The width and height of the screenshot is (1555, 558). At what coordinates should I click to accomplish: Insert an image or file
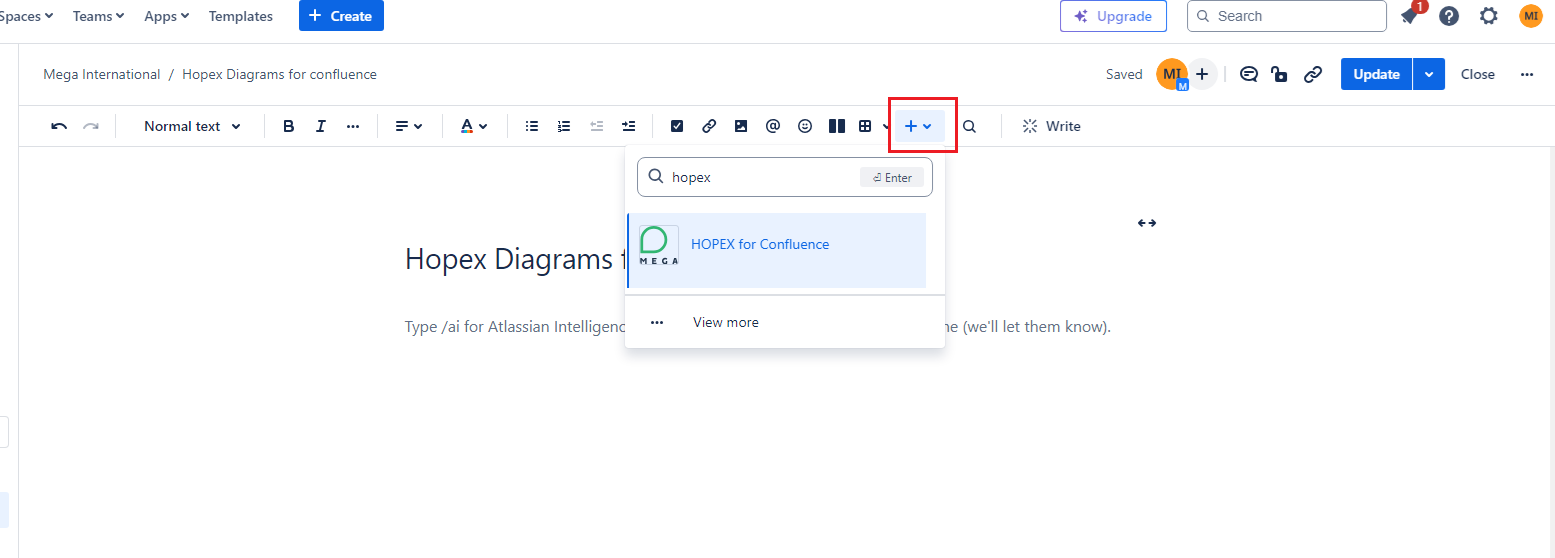click(741, 126)
